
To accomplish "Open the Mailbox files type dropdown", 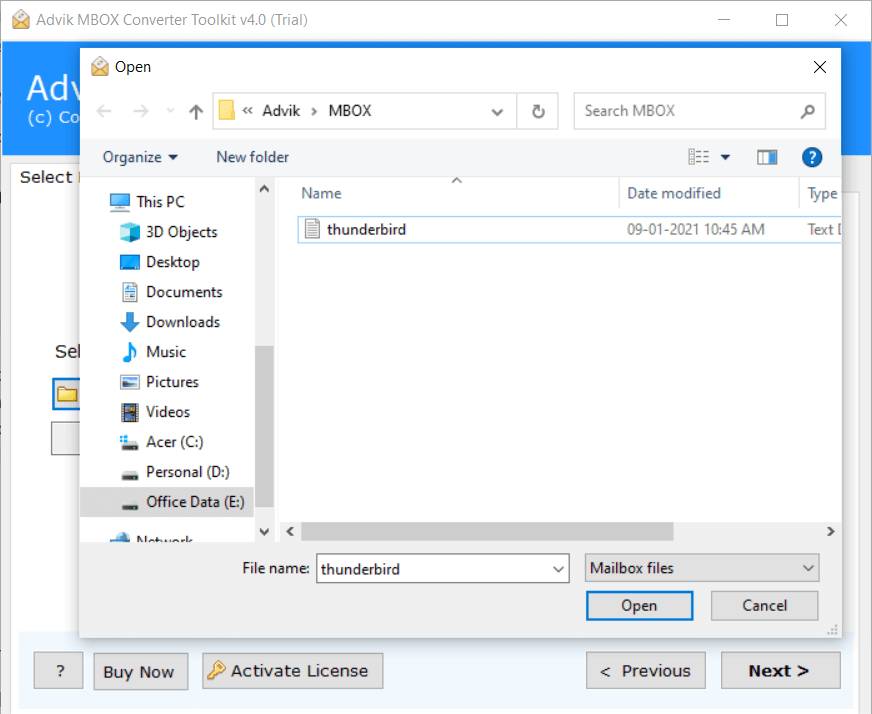I will tap(702, 568).
